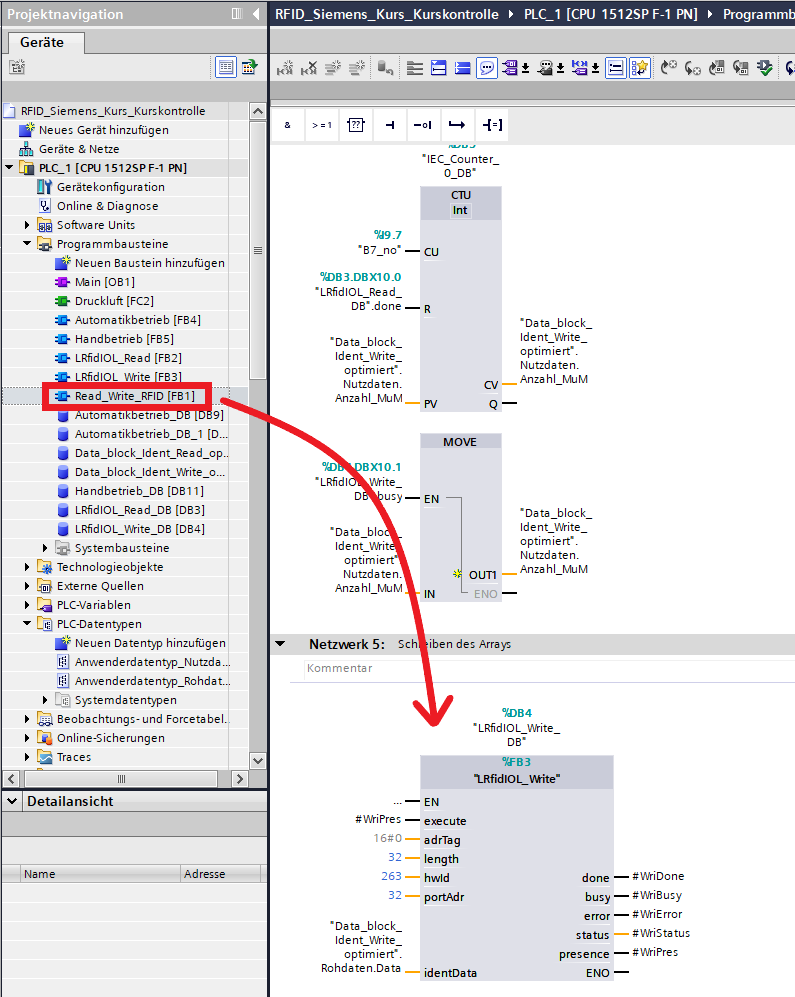The width and height of the screenshot is (795, 997).
Task: Click the free-form comments speech bubble icon
Action: (487, 68)
